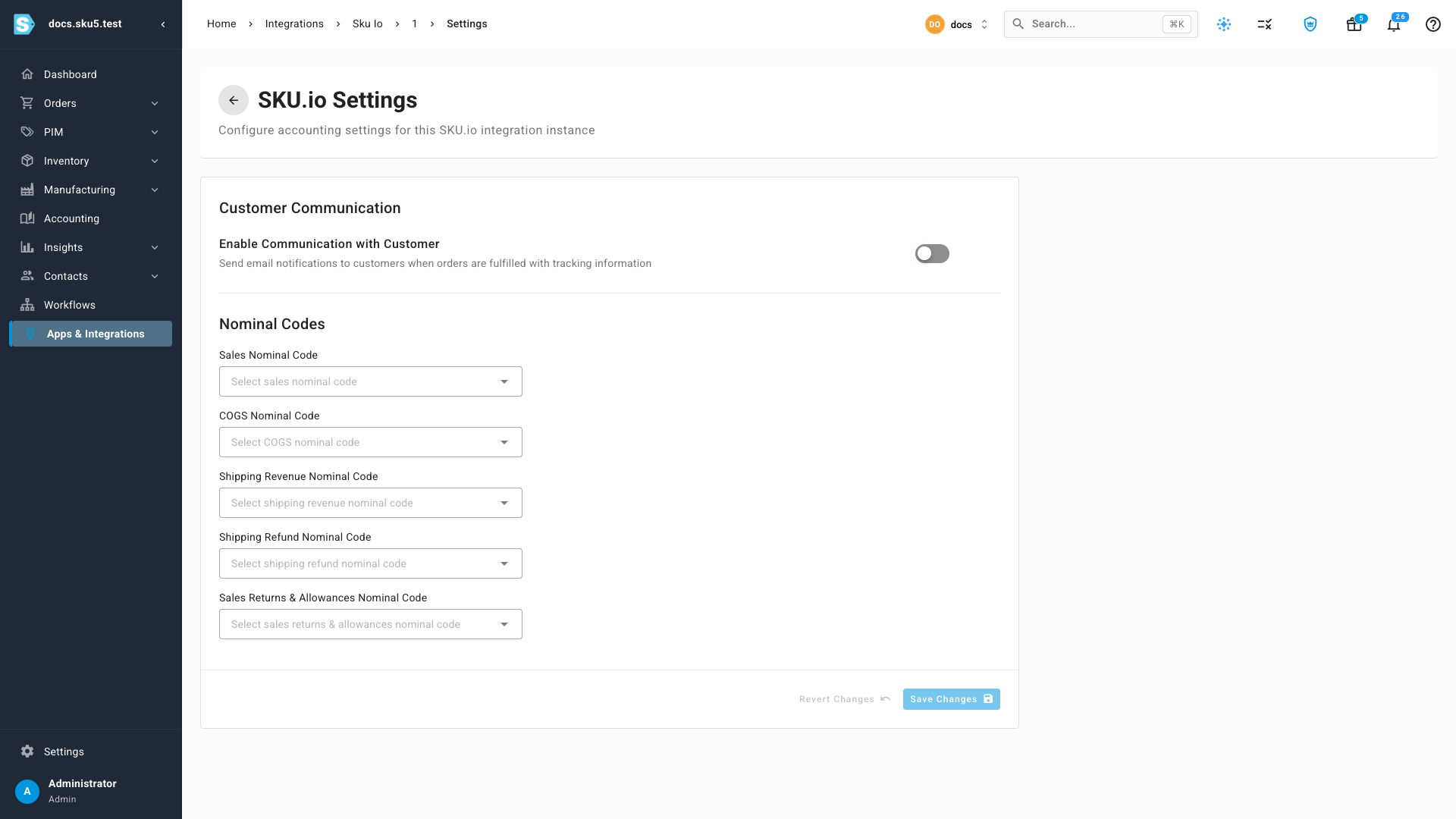
Task: Click the SKU.io logo icon
Action: click(x=24, y=24)
